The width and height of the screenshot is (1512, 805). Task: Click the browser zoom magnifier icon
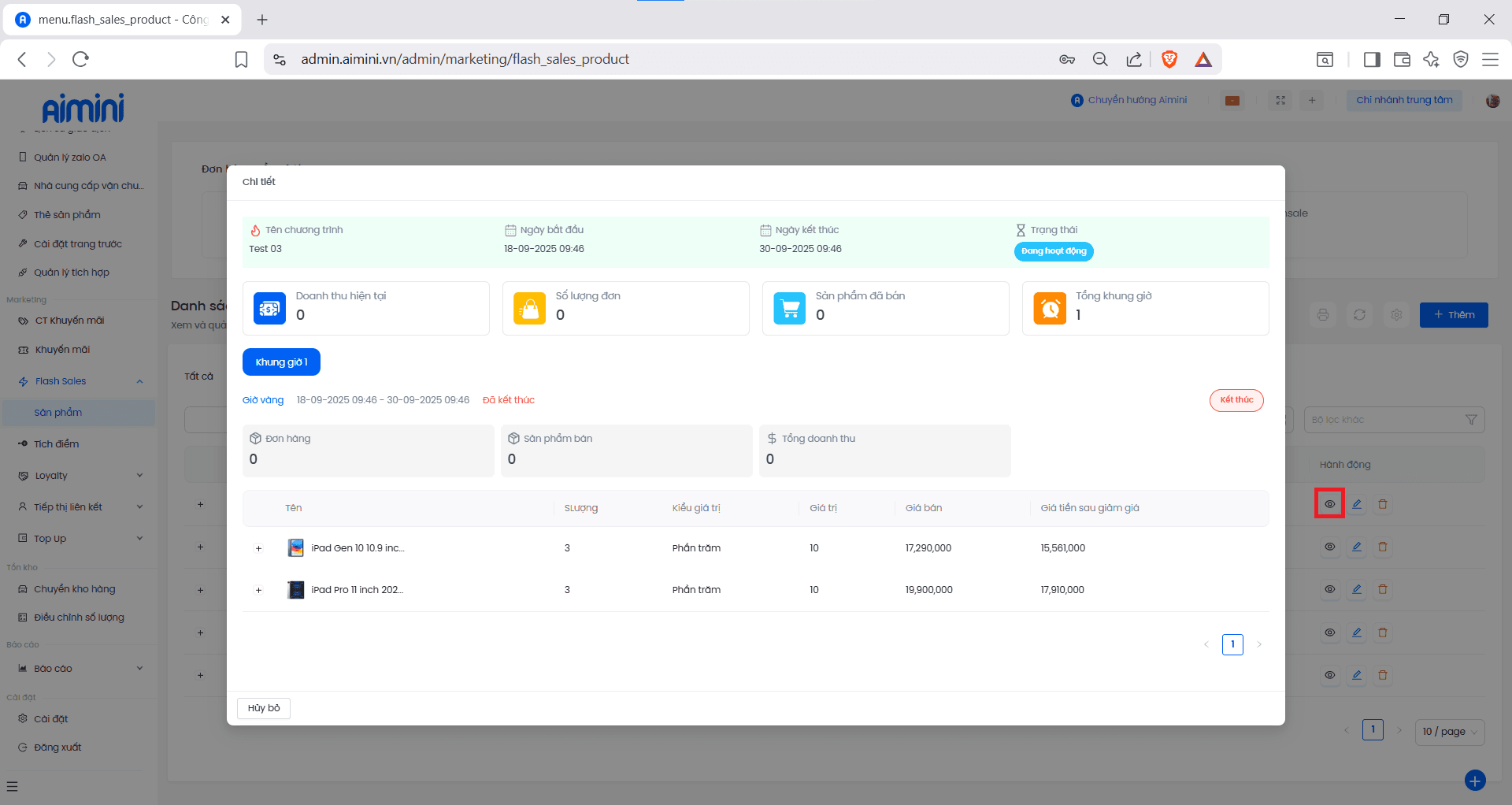[x=1100, y=60]
